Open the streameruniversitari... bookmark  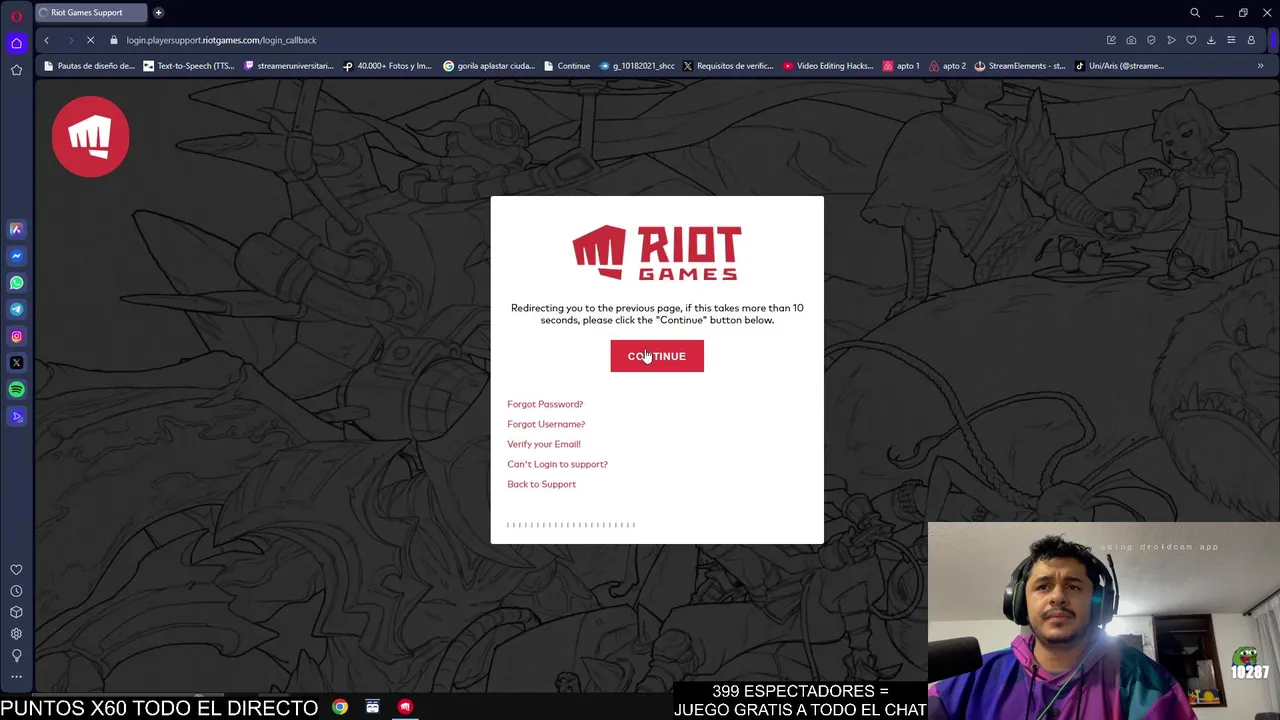tap(289, 66)
